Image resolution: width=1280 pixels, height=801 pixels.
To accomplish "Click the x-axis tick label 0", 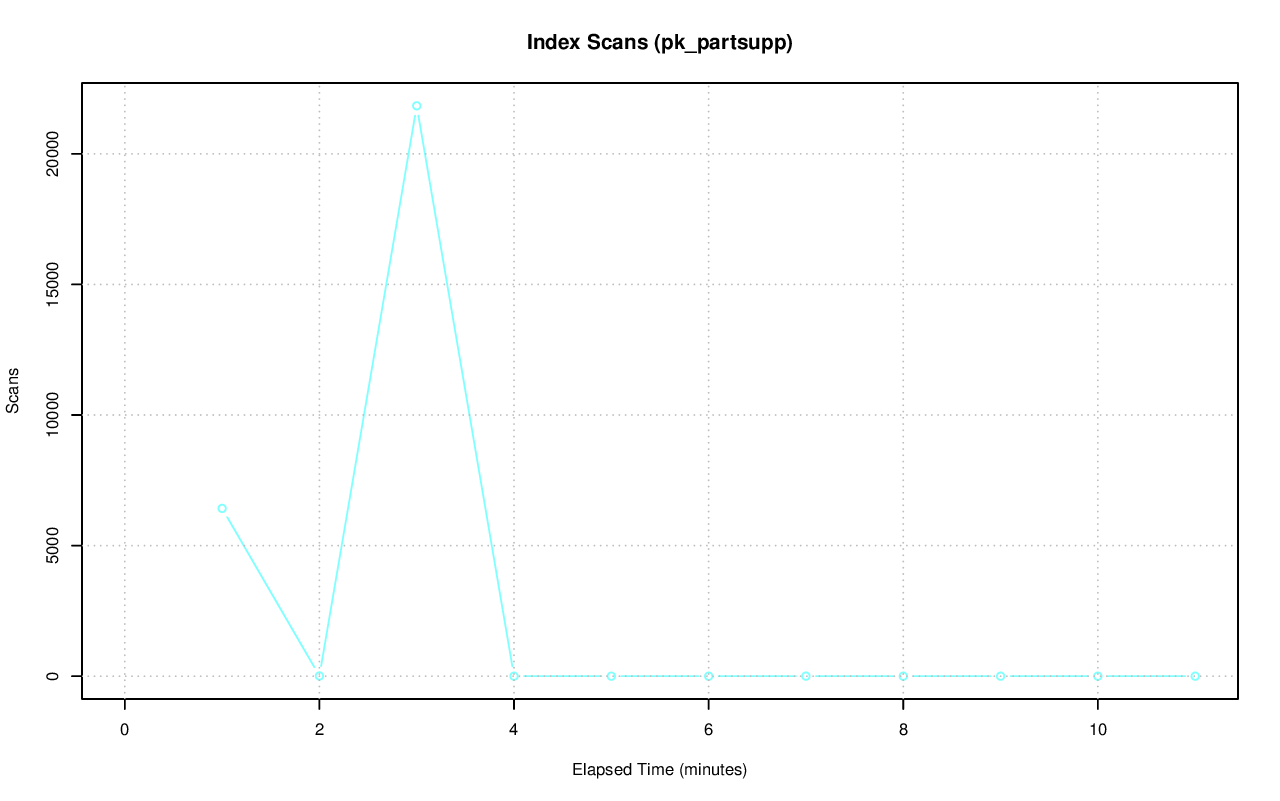I will (124, 730).
